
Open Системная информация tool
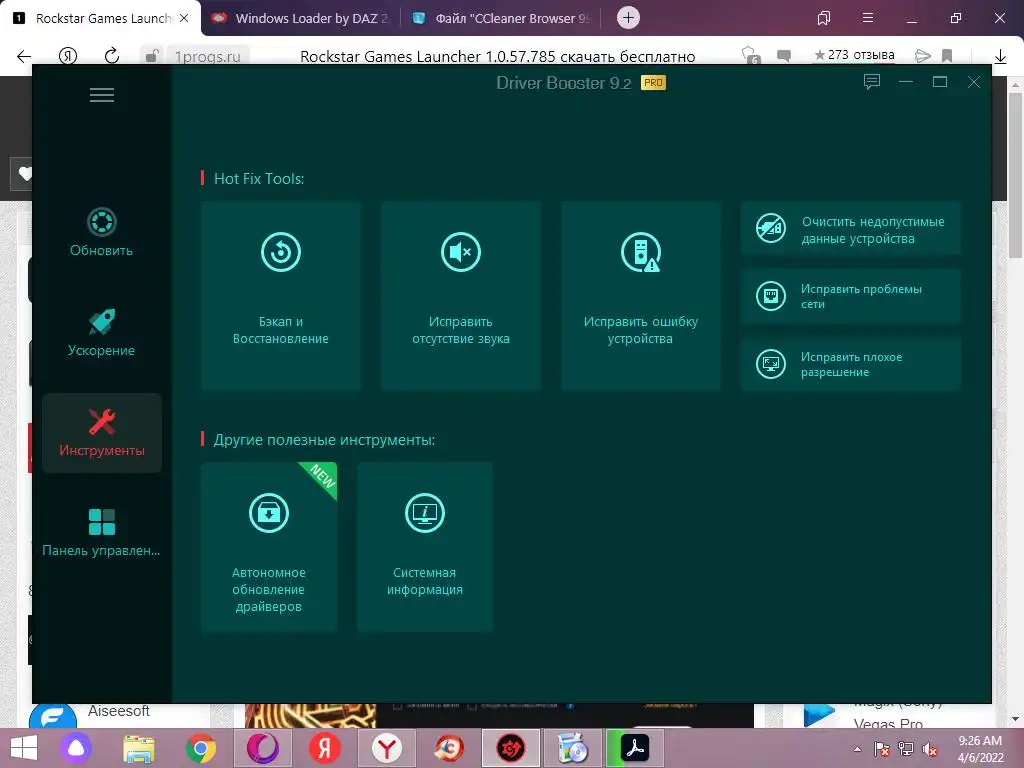pyautogui.click(x=424, y=547)
